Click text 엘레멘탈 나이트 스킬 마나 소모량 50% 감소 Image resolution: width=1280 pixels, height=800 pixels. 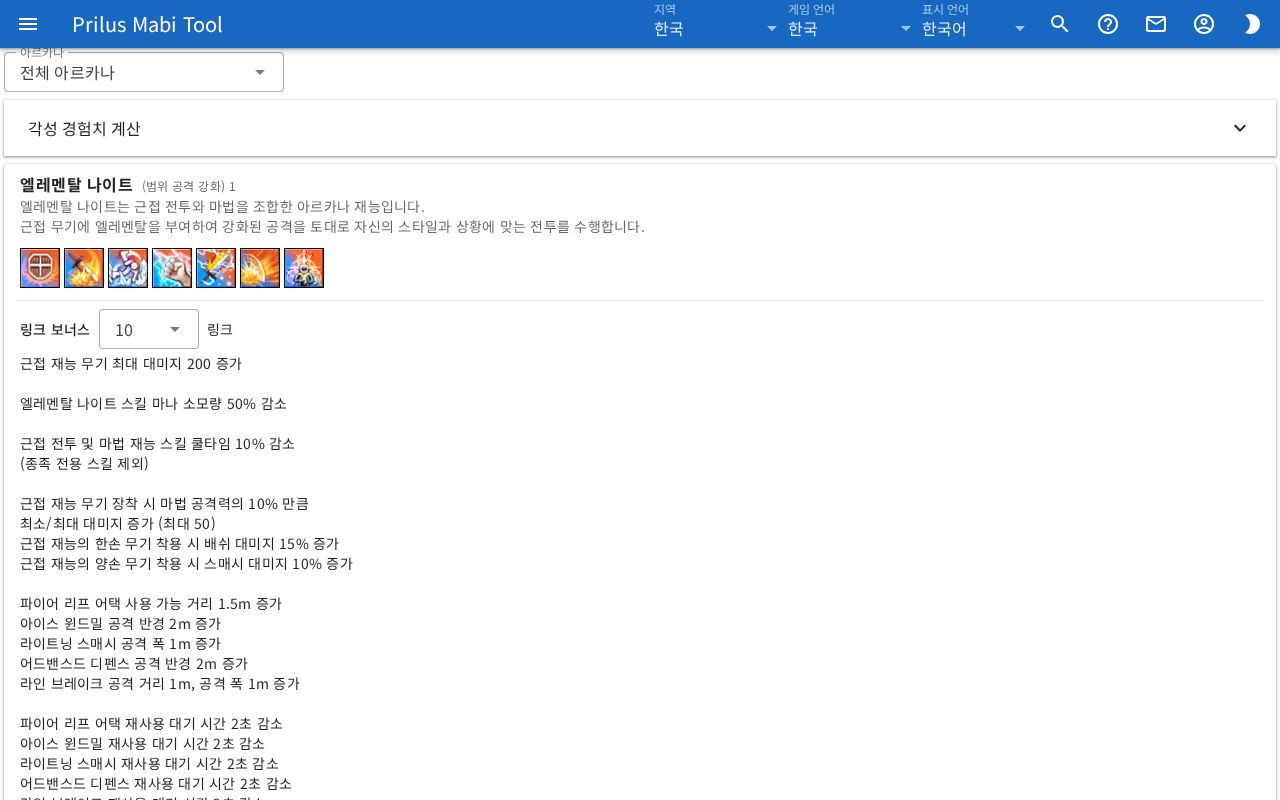pos(153,404)
